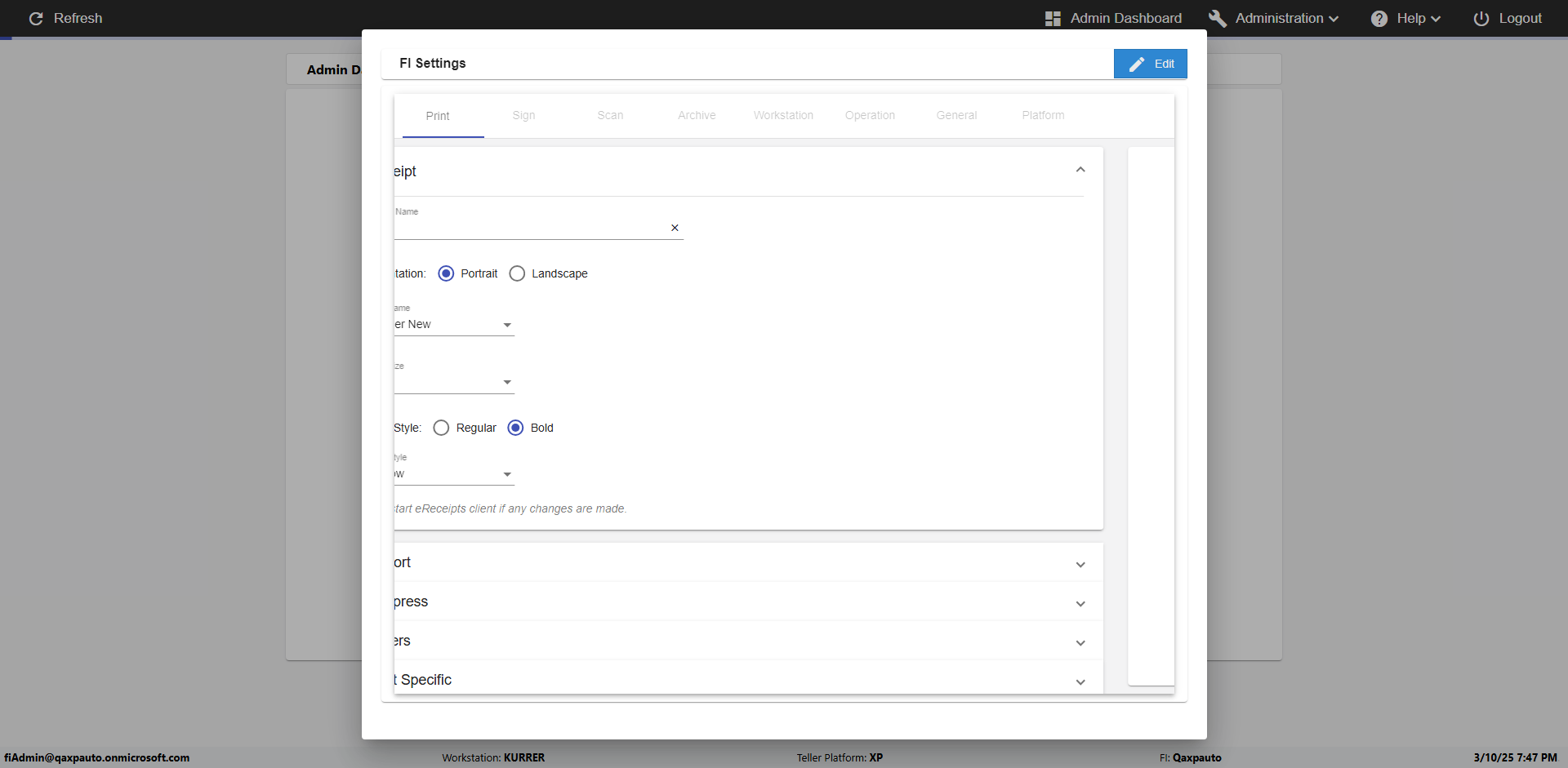1568x768 pixels.
Task: Click into the Name input field
Action: coord(531,228)
